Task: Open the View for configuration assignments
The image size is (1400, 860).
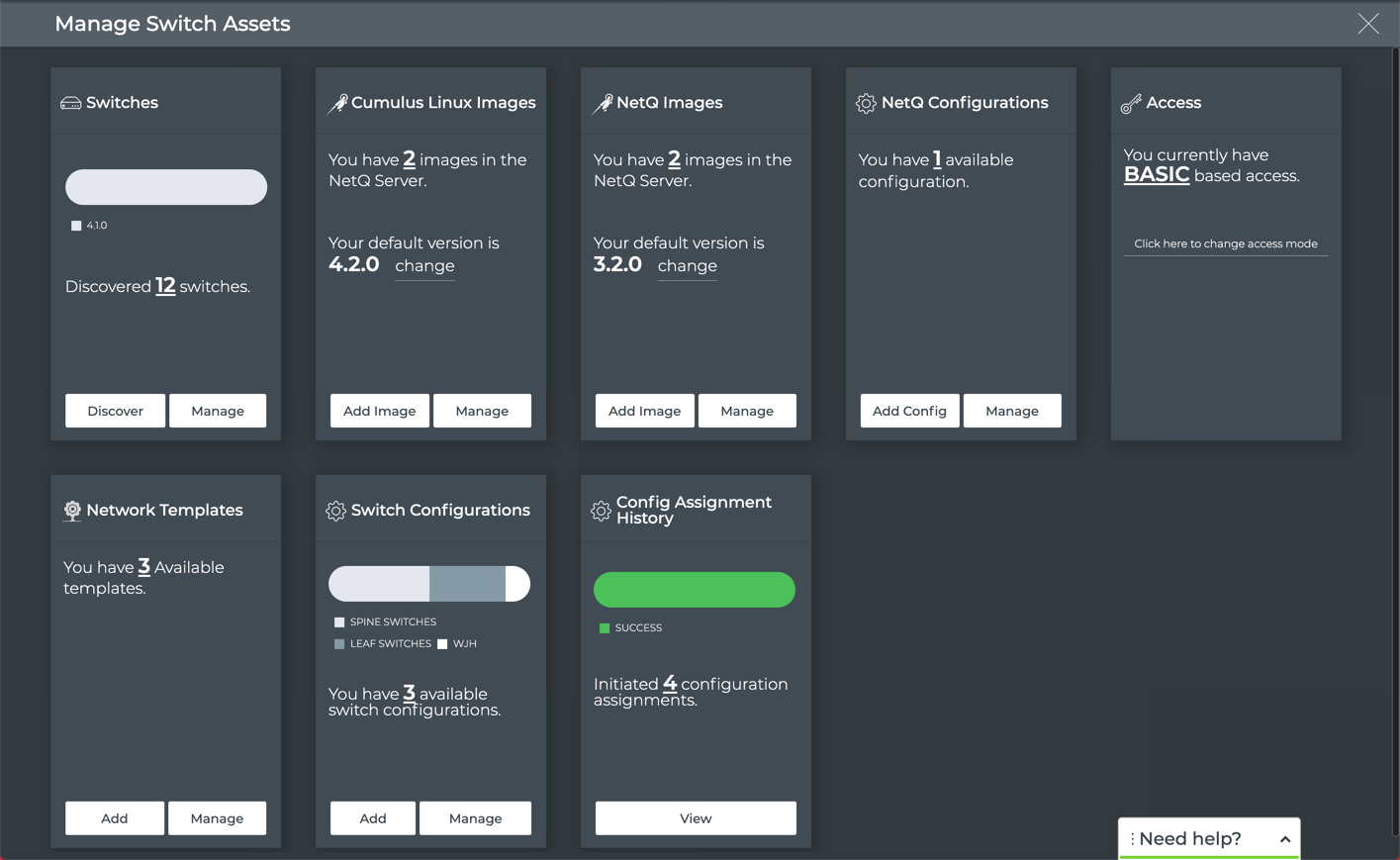Action: pyautogui.click(x=695, y=818)
